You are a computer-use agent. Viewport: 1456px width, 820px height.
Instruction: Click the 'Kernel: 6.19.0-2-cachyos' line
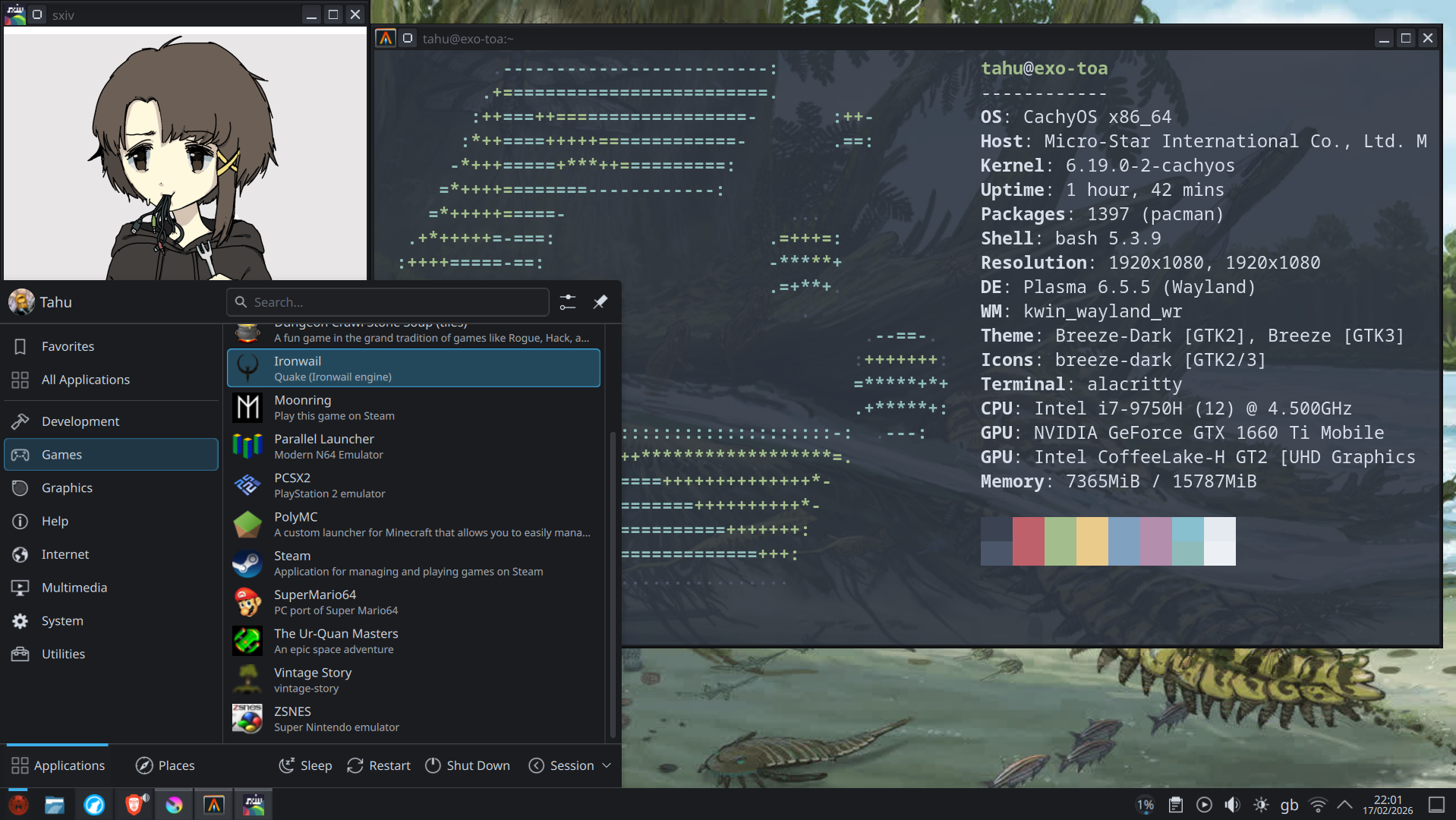[x=1108, y=166]
